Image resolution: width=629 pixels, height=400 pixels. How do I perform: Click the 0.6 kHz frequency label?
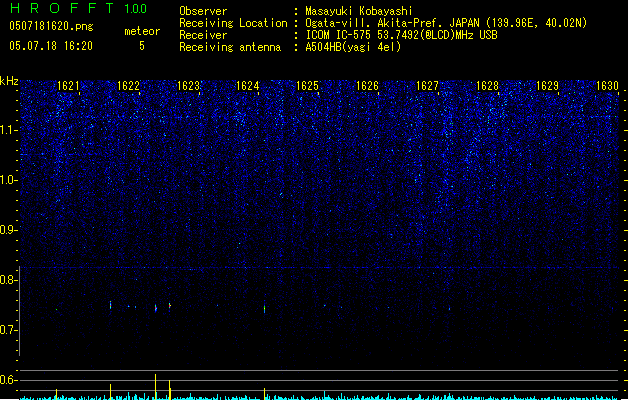(x=8, y=380)
